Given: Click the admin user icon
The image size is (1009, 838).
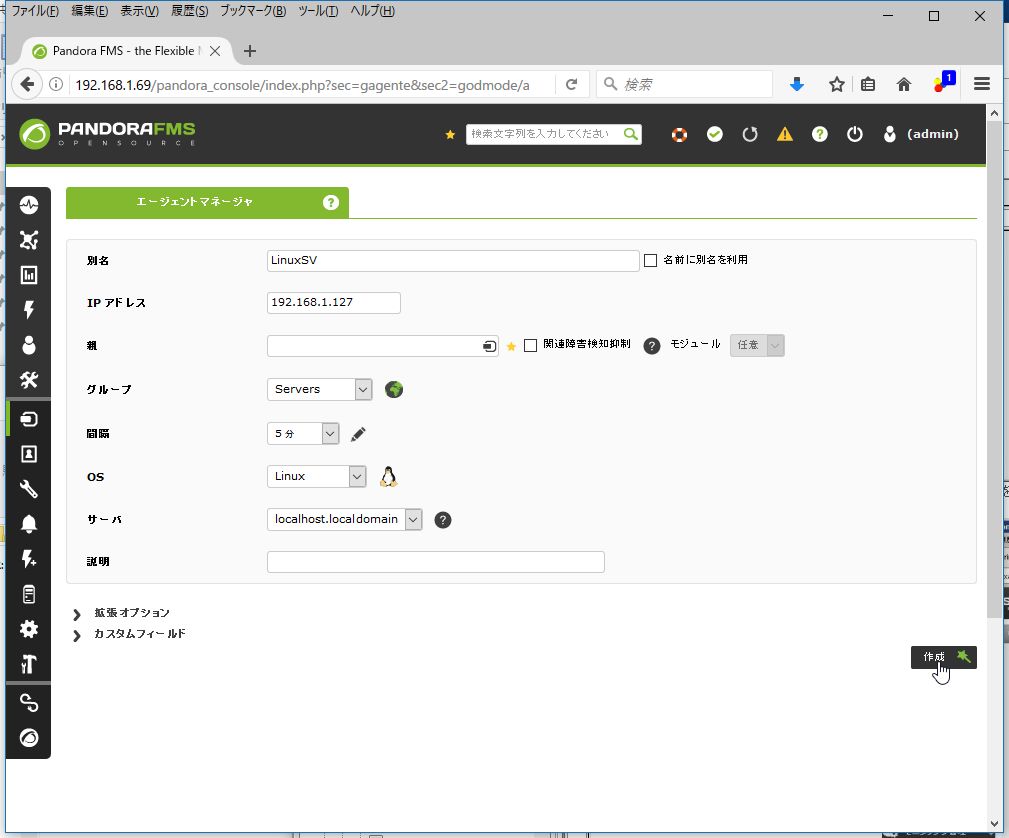Looking at the screenshot, I should pyautogui.click(x=890, y=134).
